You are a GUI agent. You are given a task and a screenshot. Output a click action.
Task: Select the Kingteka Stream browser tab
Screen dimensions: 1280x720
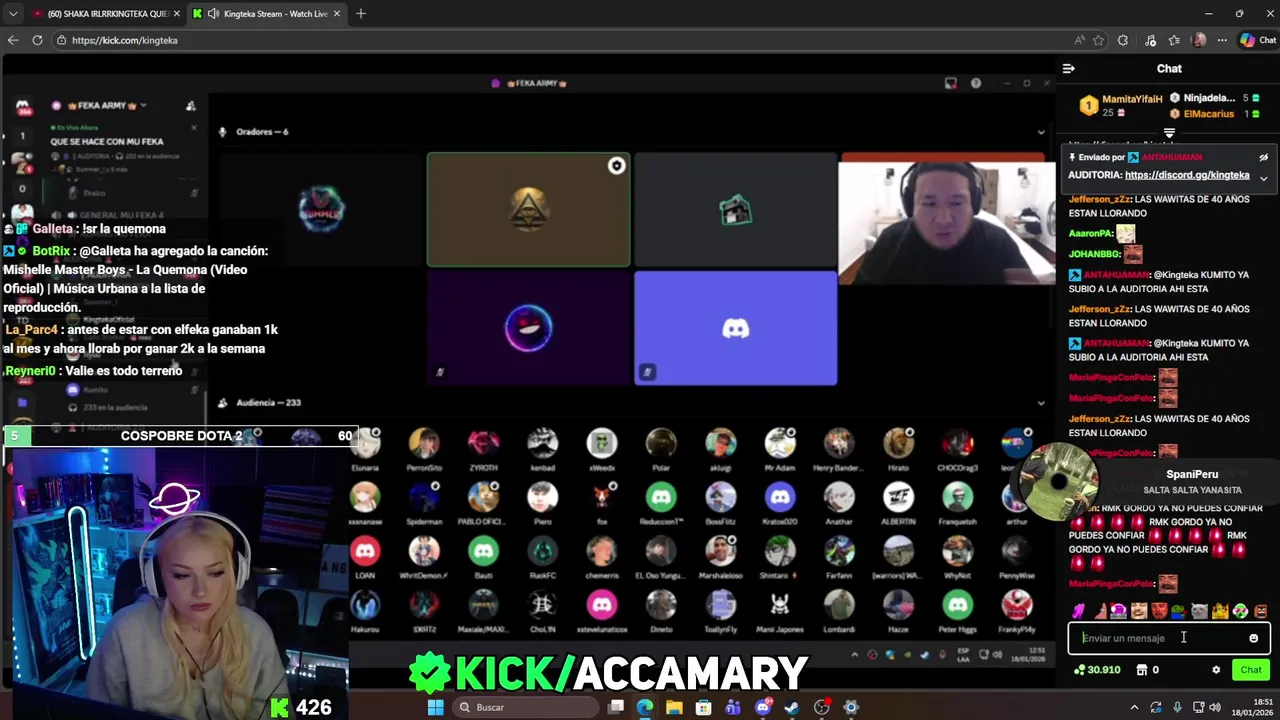[266, 14]
